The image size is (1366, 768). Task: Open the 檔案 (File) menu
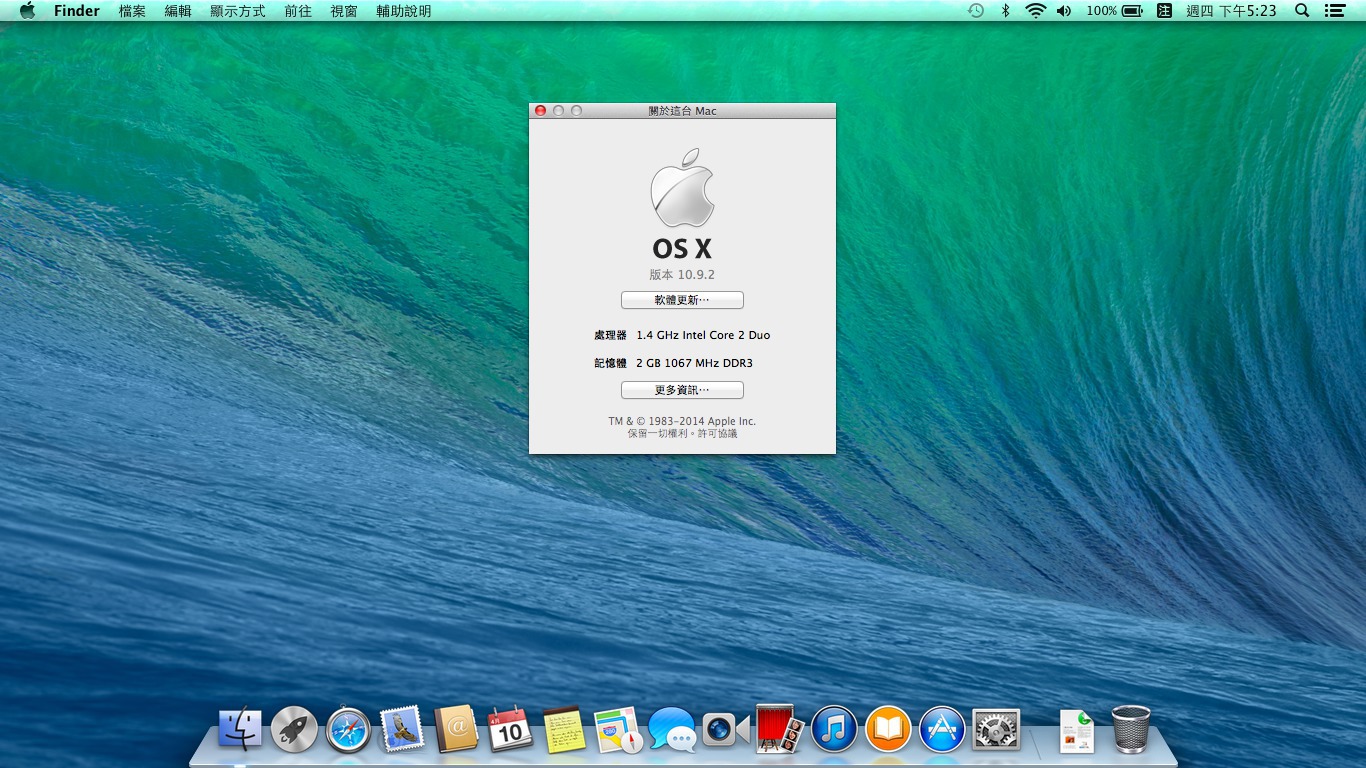pos(132,11)
